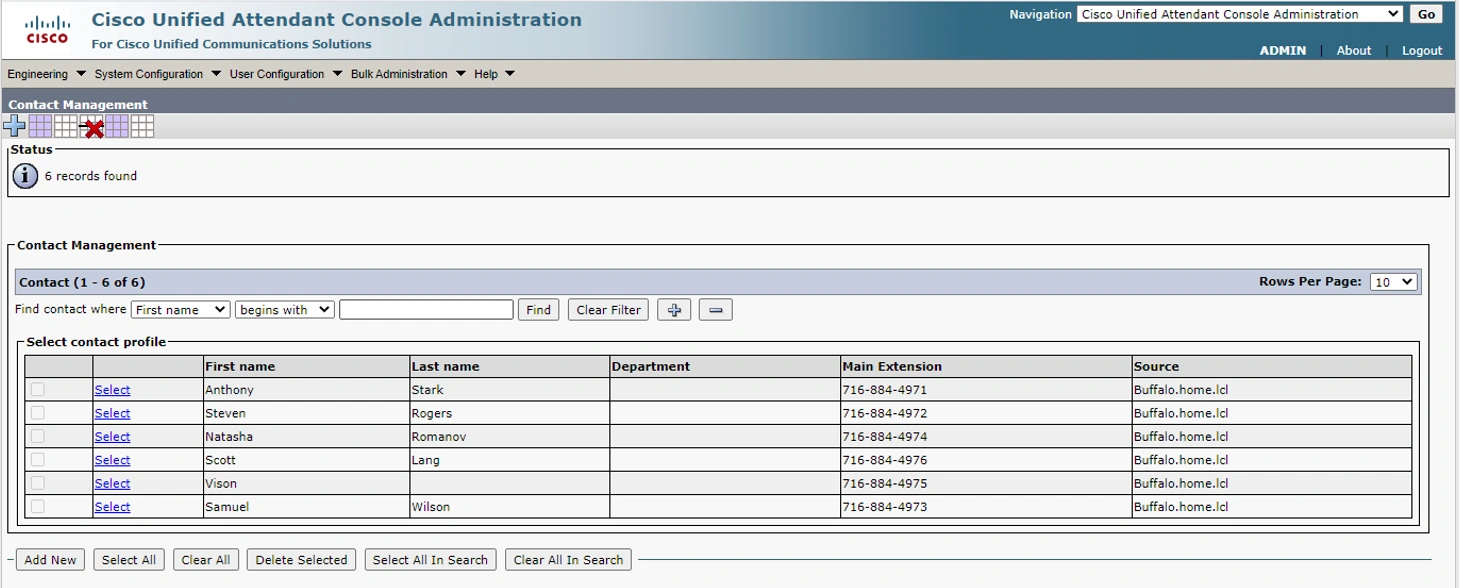Image resolution: width=1459 pixels, height=588 pixels.
Task: Click the red X Delete Selected toolbar icon
Action: coord(92,127)
